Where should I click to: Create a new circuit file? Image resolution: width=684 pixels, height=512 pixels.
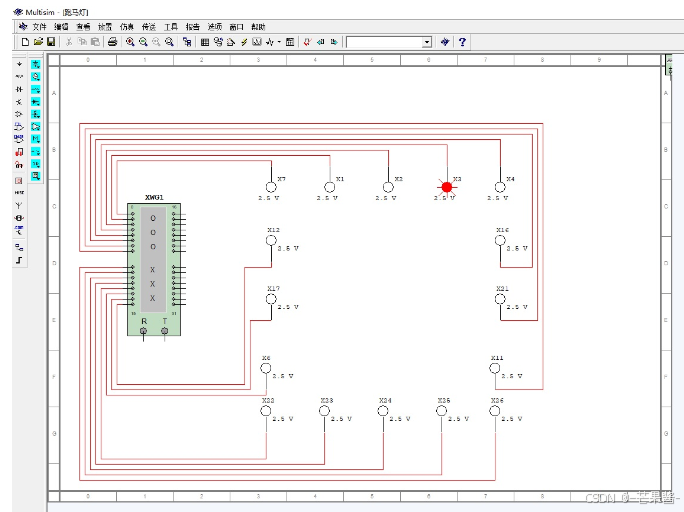[25, 42]
